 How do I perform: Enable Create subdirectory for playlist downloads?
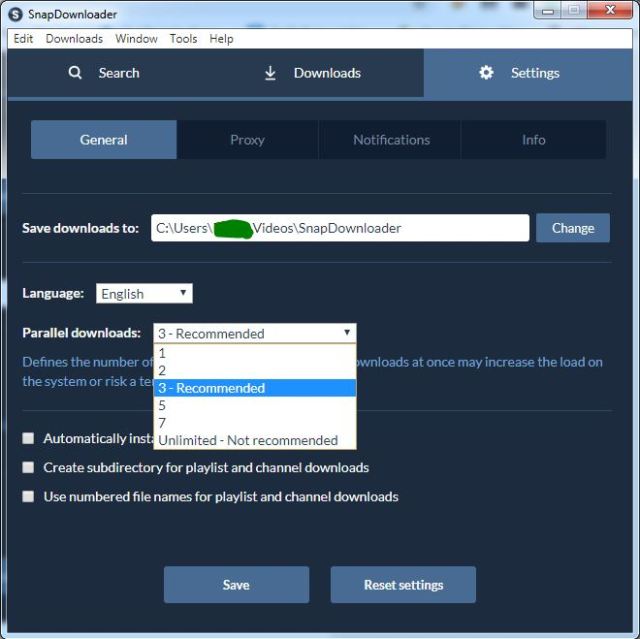pyautogui.click(x=28, y=467)
